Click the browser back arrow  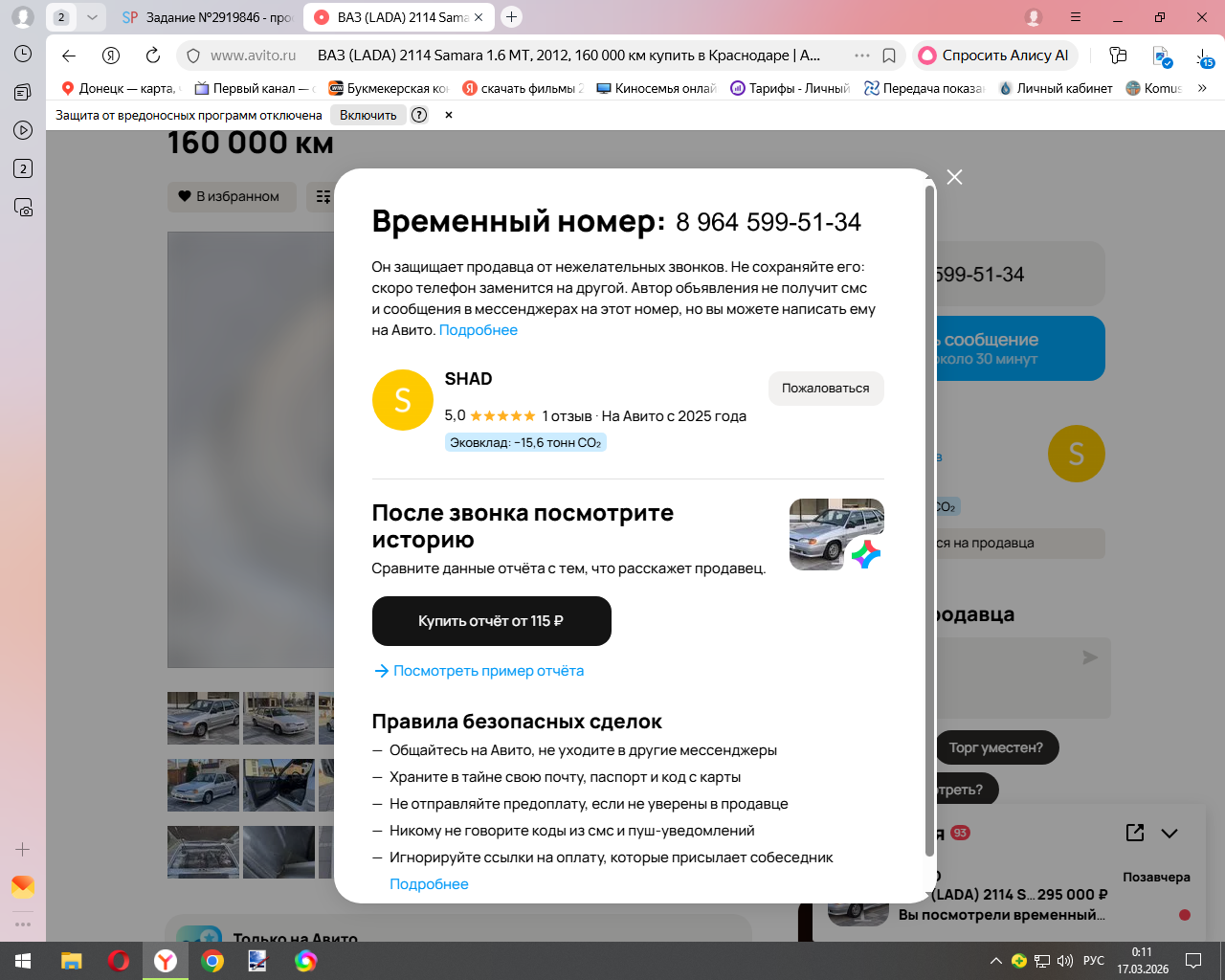pos(69,56)
